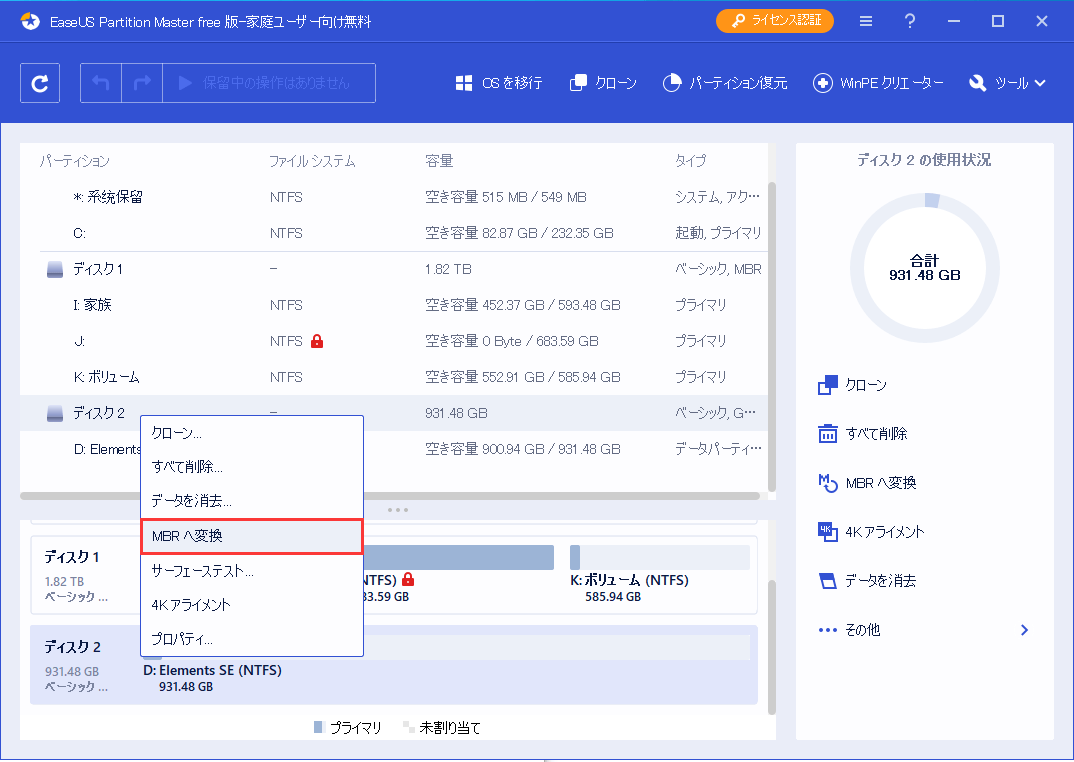Select the D: Elements SE (NTFS) bar in the disk map

coord(447,648)
